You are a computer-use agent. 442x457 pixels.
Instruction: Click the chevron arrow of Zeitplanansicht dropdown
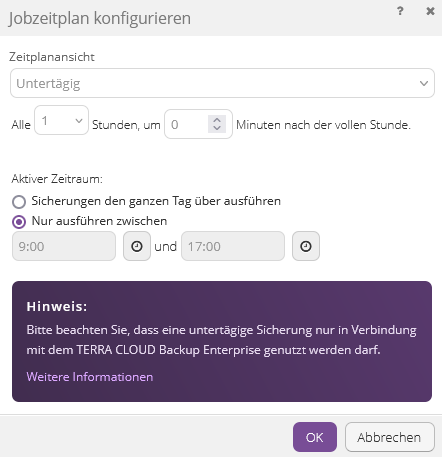424,83
